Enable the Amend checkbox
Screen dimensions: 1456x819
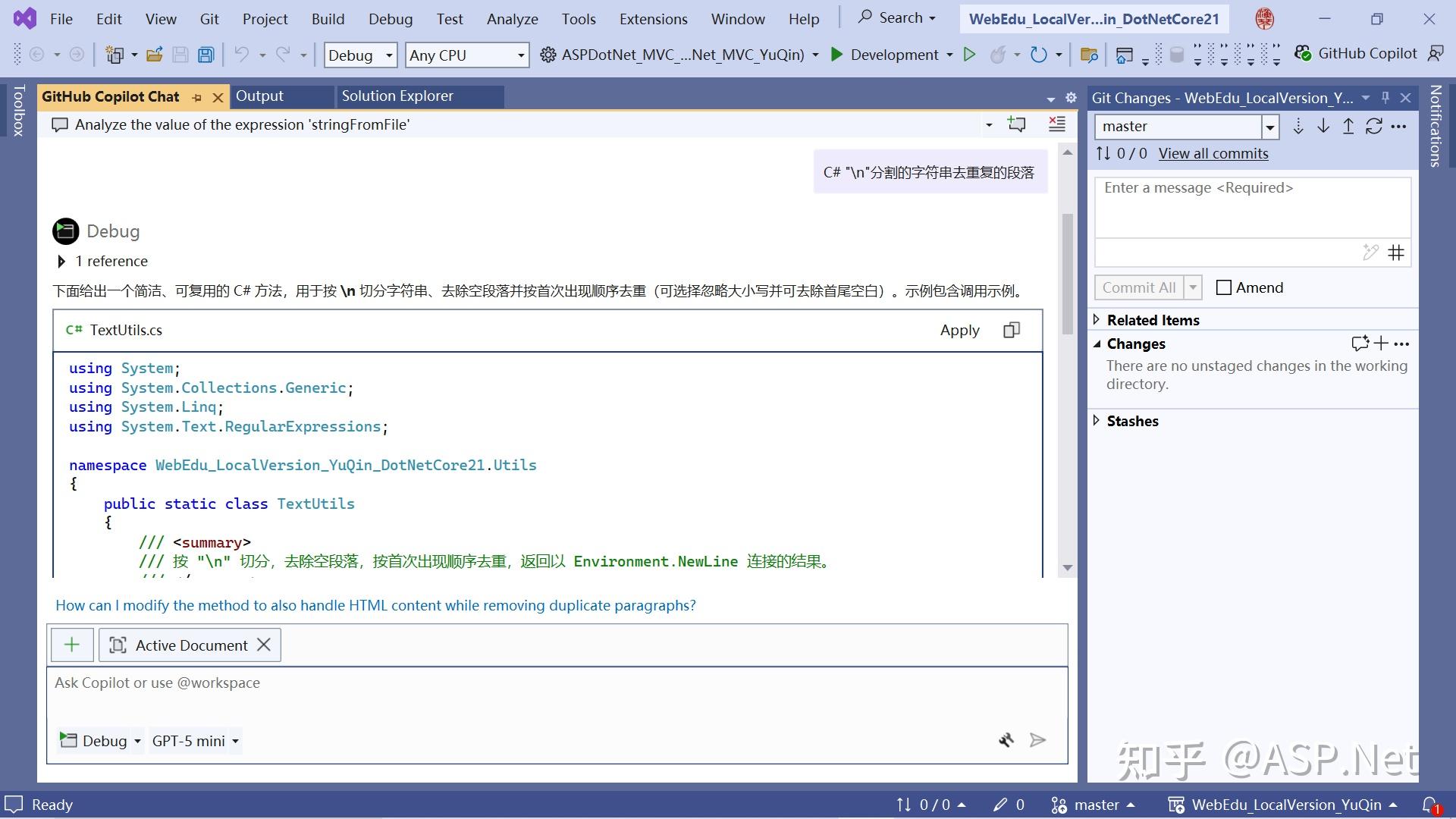coord(1223,287)
